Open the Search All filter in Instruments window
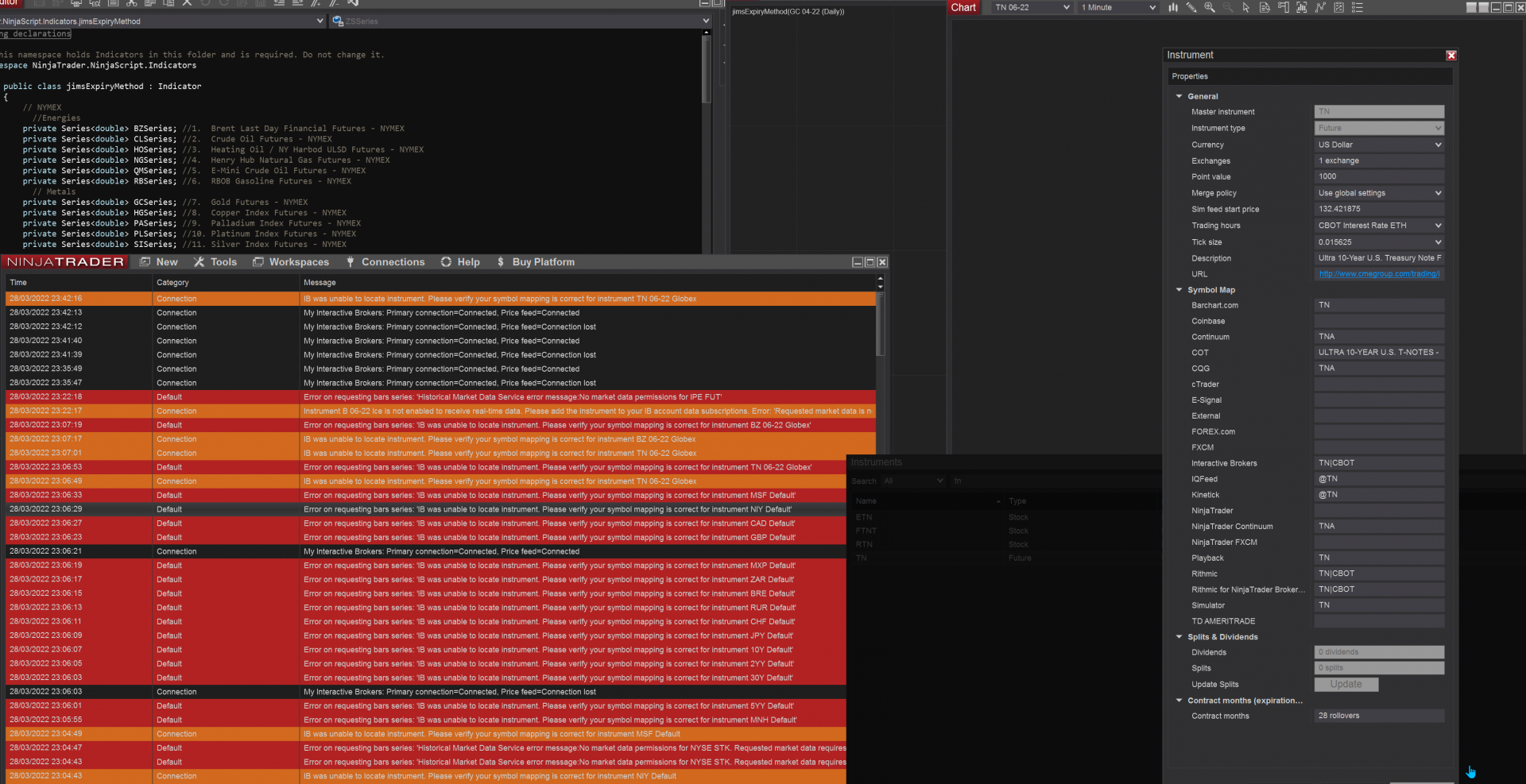Image resolution: width=1526 pixels, height=784 pixels. click(x=912, y=481)
